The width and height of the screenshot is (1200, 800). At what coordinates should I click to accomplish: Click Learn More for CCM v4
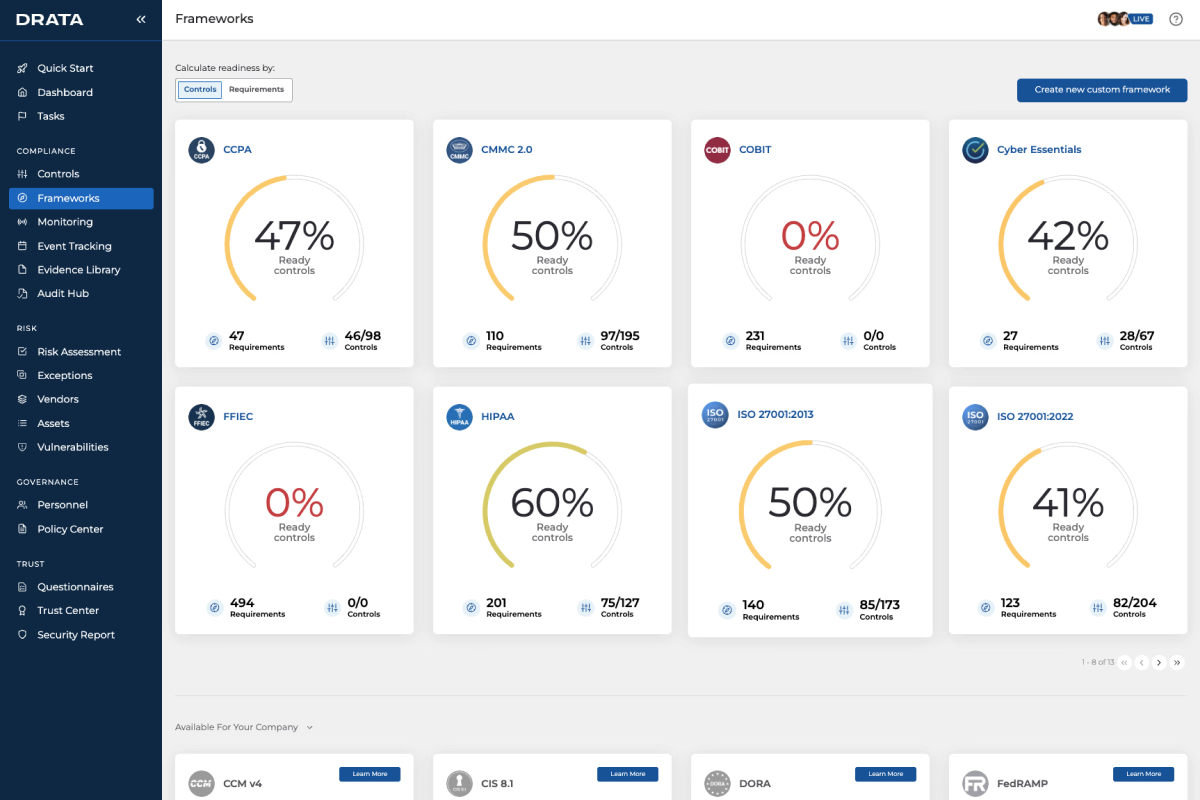370,774
